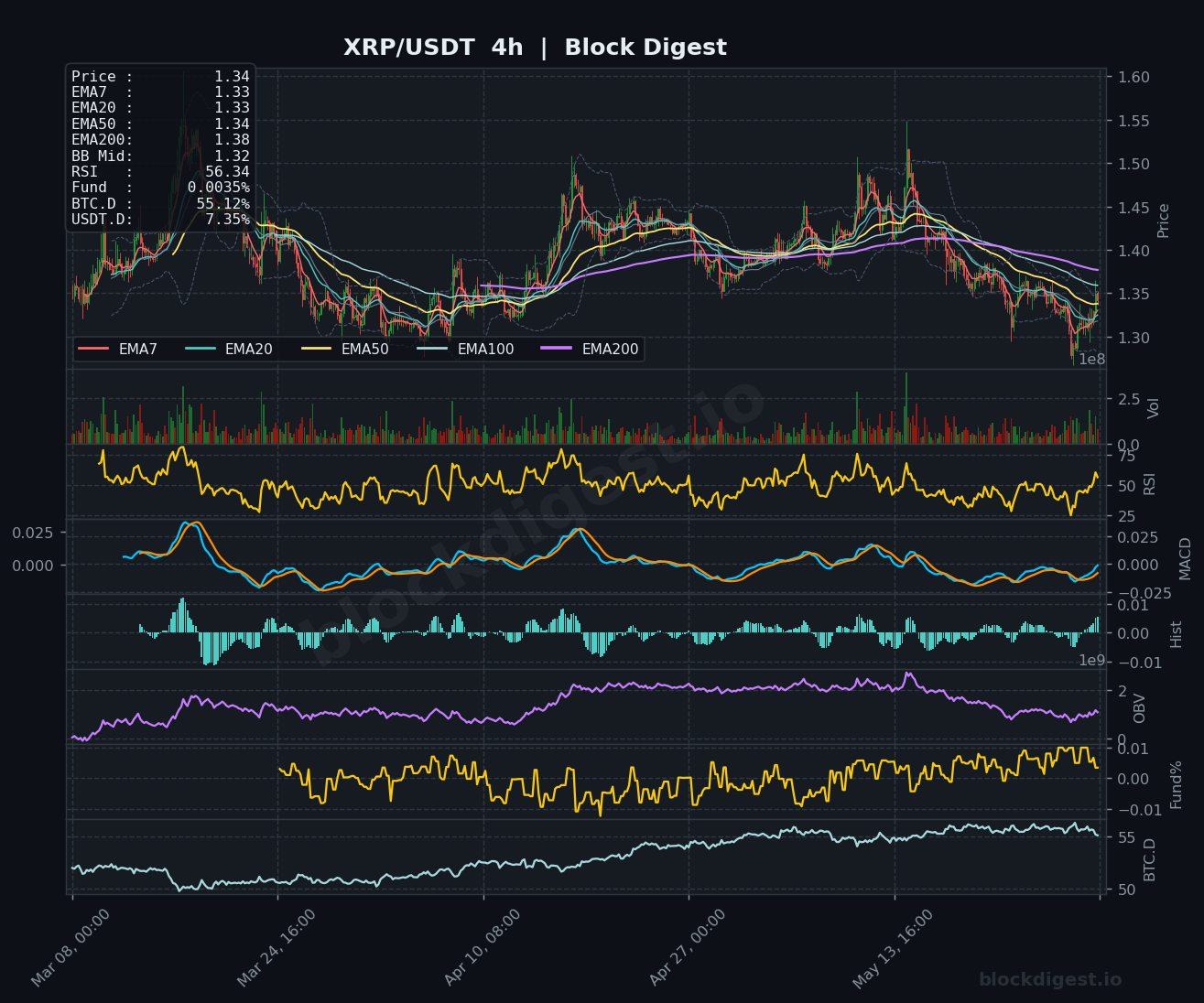Viewport: 1204px width, 1003px height.
Task: Click the Mar 08, 00:00 date label
Action: (x=71, y=947)
